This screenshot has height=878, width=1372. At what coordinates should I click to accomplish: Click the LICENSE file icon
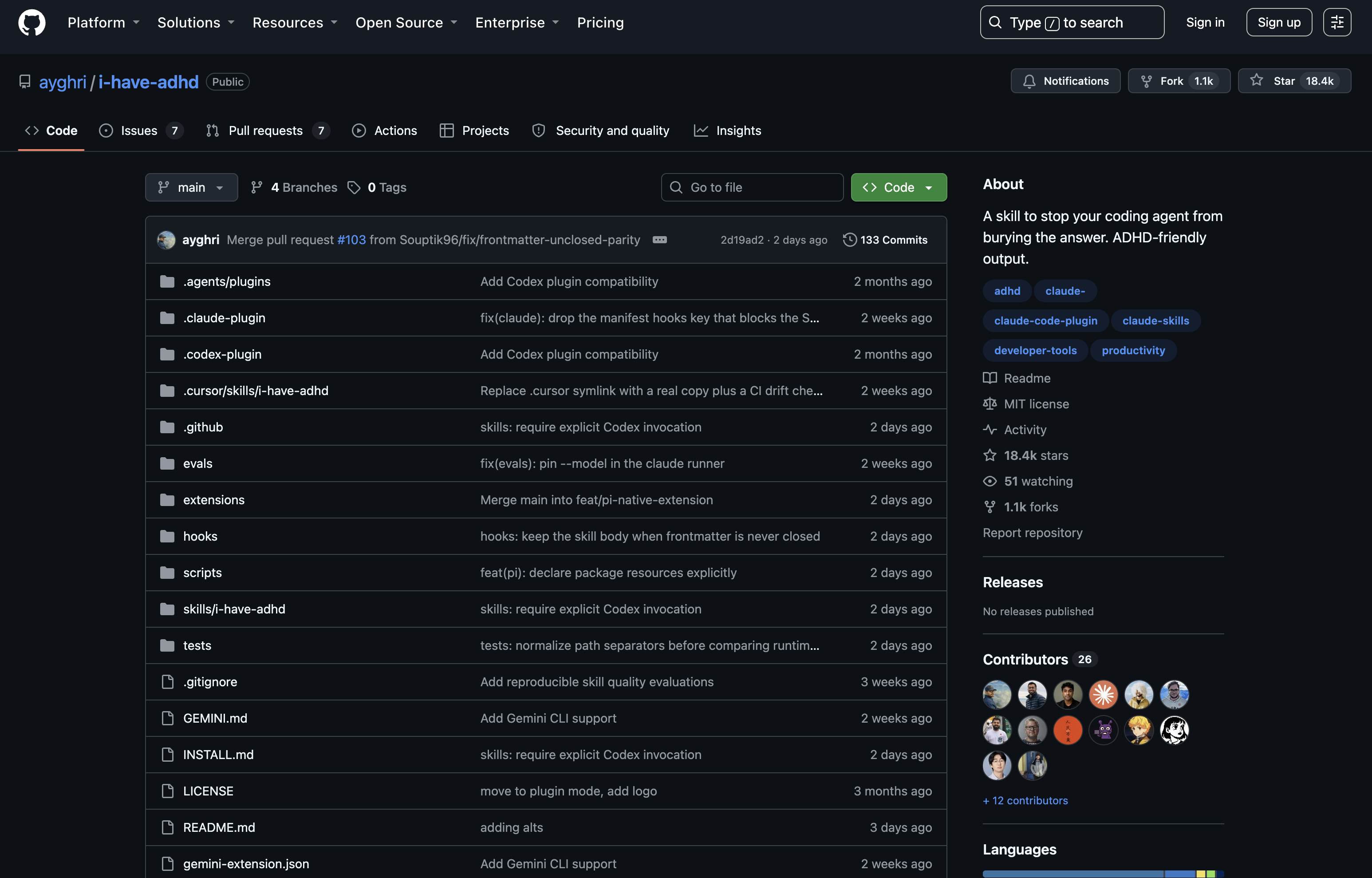point(168,791)
